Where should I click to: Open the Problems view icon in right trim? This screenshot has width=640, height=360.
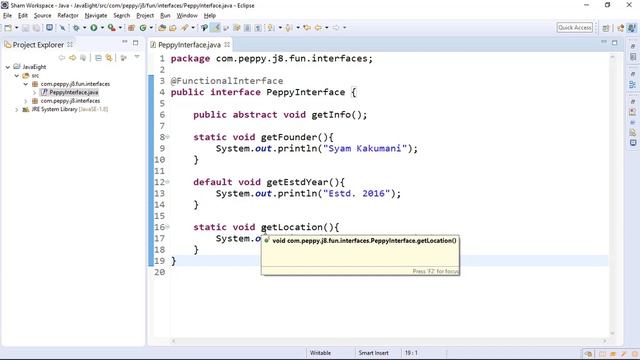coord(633,112)
